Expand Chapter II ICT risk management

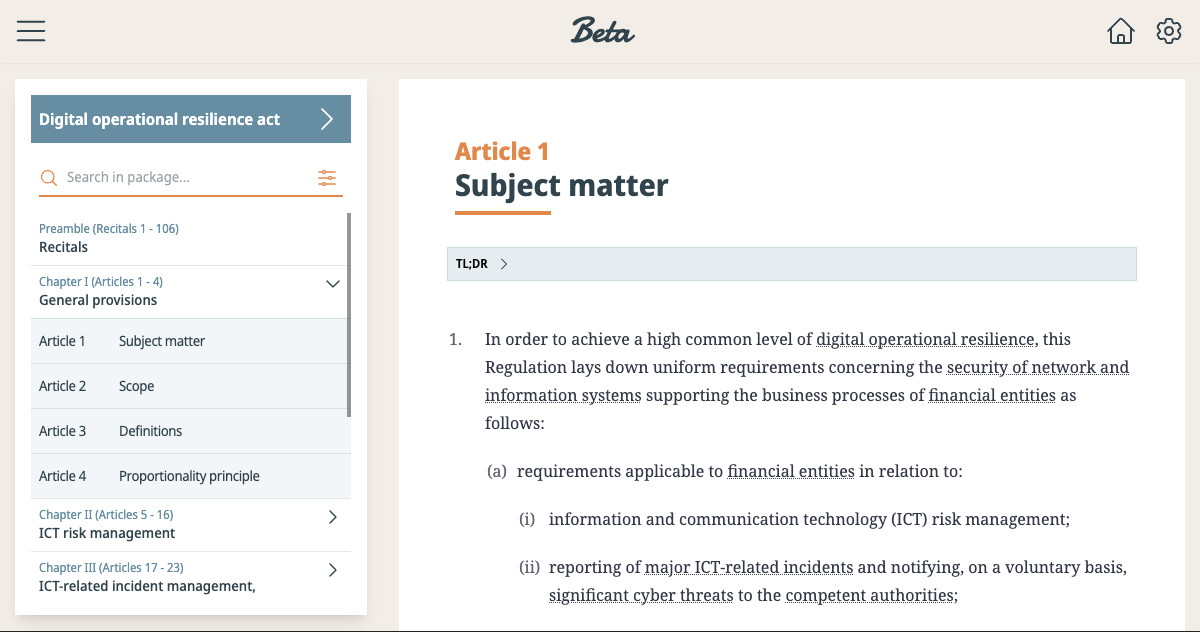point(333,517)
